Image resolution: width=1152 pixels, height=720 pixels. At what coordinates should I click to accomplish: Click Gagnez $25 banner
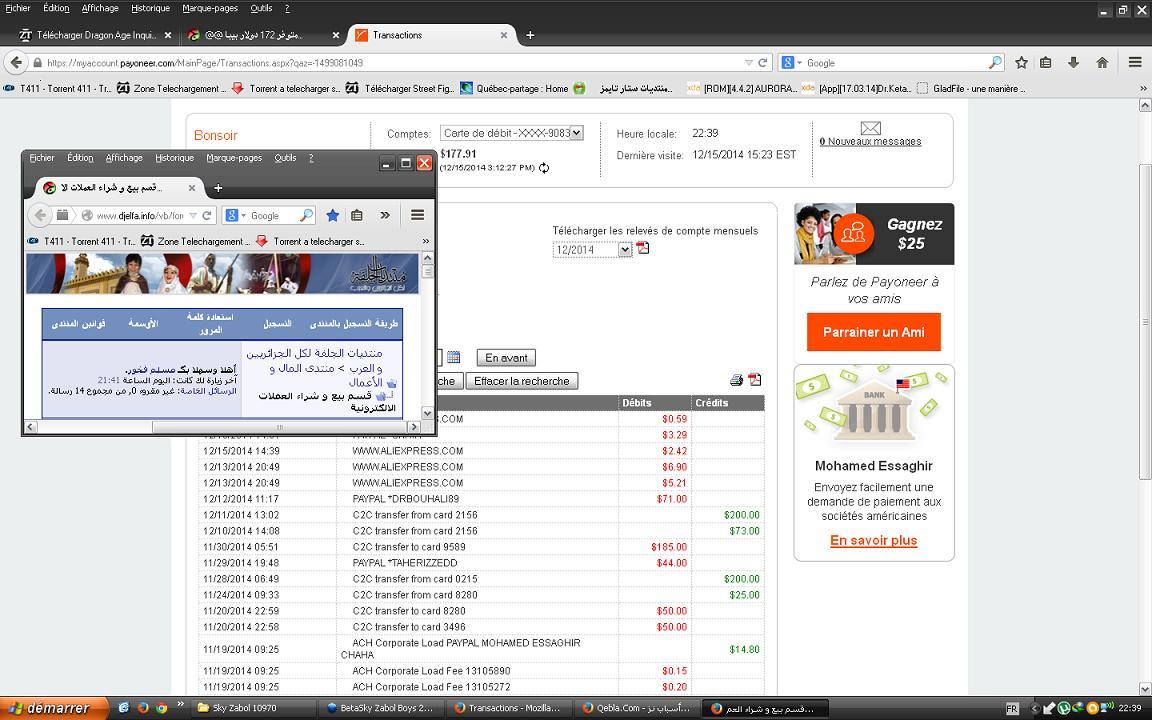[874, 234]
